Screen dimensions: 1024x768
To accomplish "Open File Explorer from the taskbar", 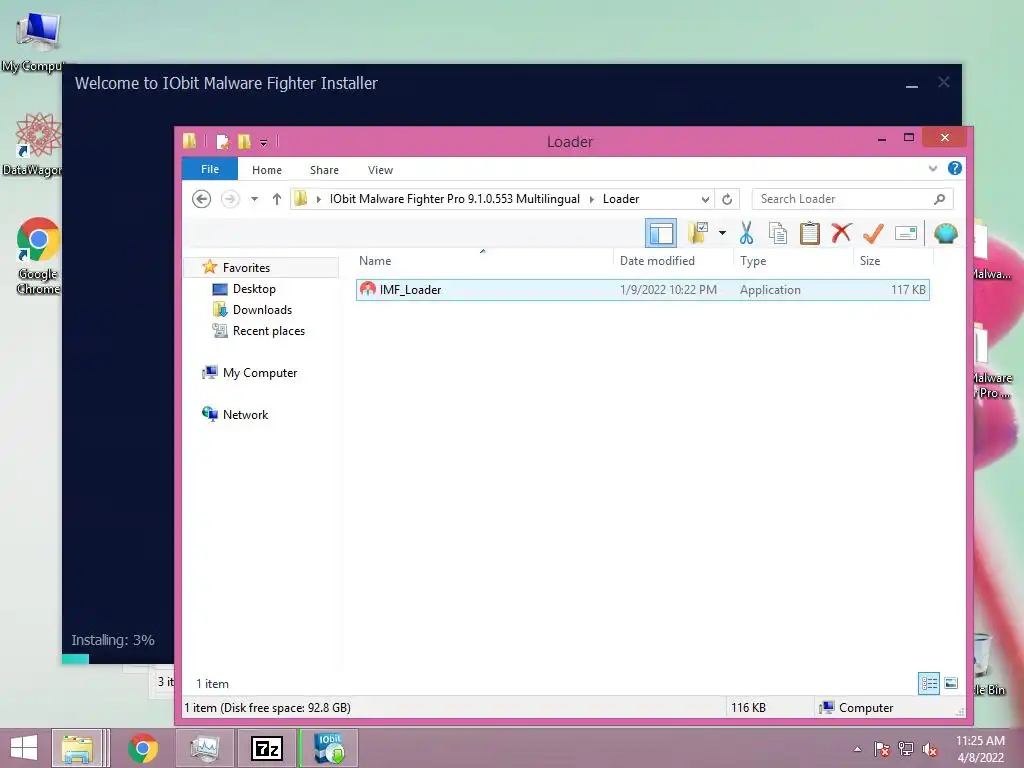I will (77, 748).
